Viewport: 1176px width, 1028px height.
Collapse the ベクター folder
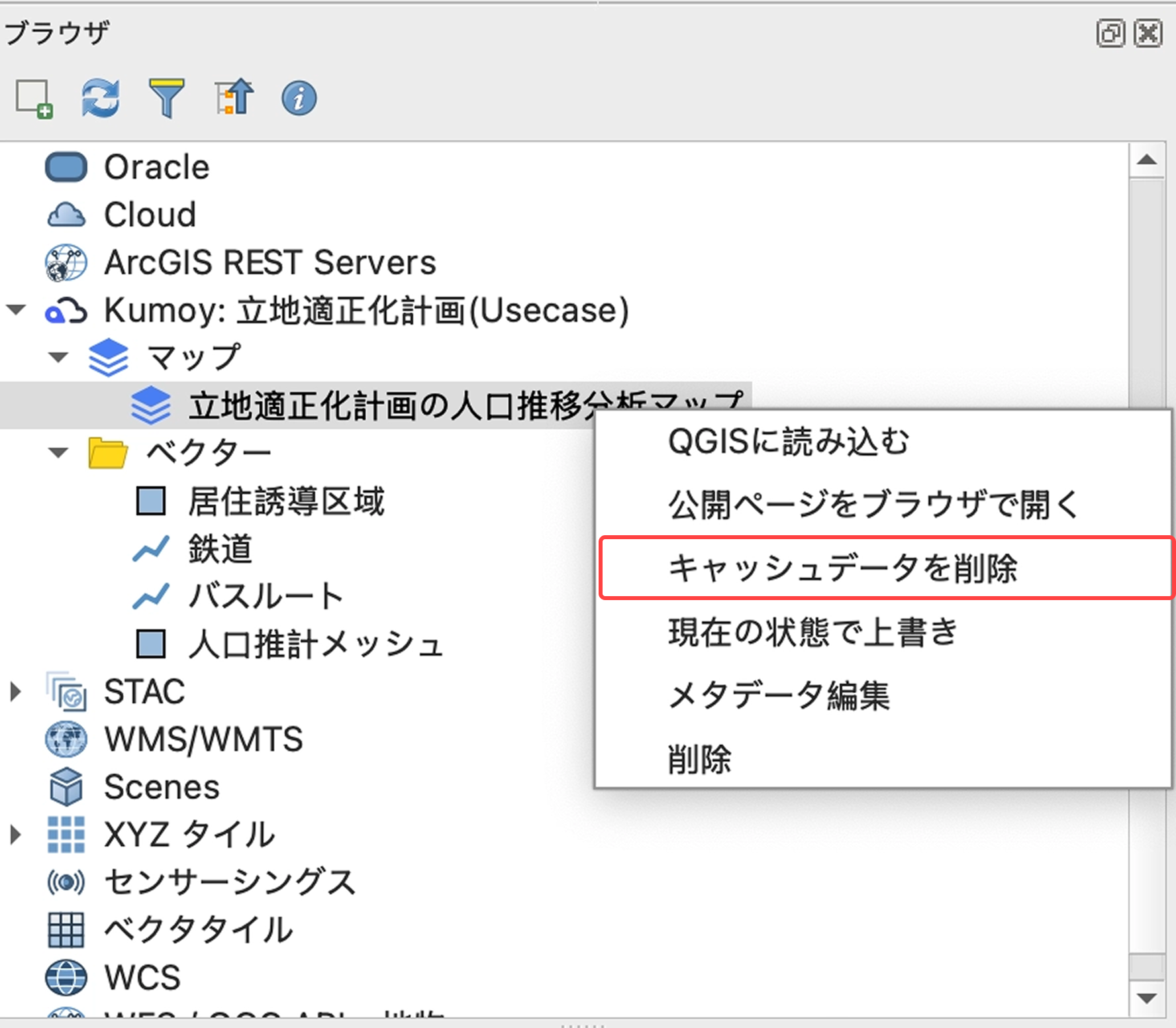pyautogui.click(x=58, y=452)
